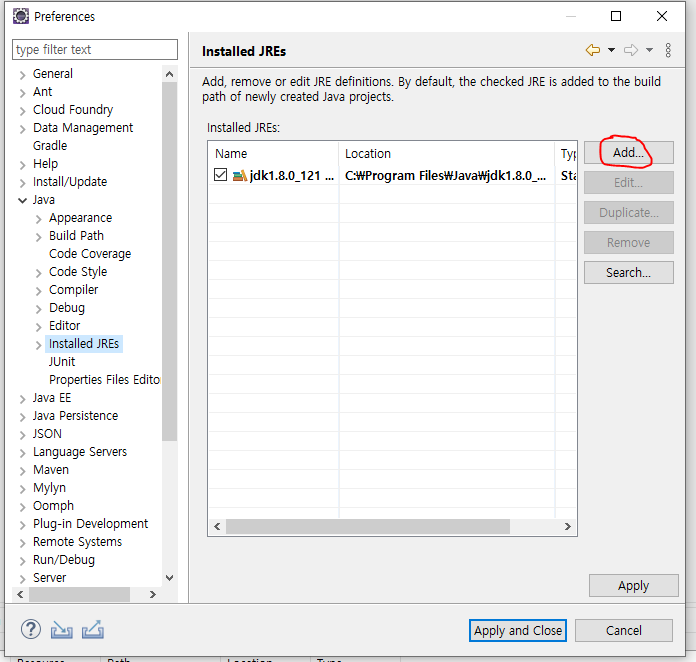Click the Duplicate... button

click(x=629, y=213)
